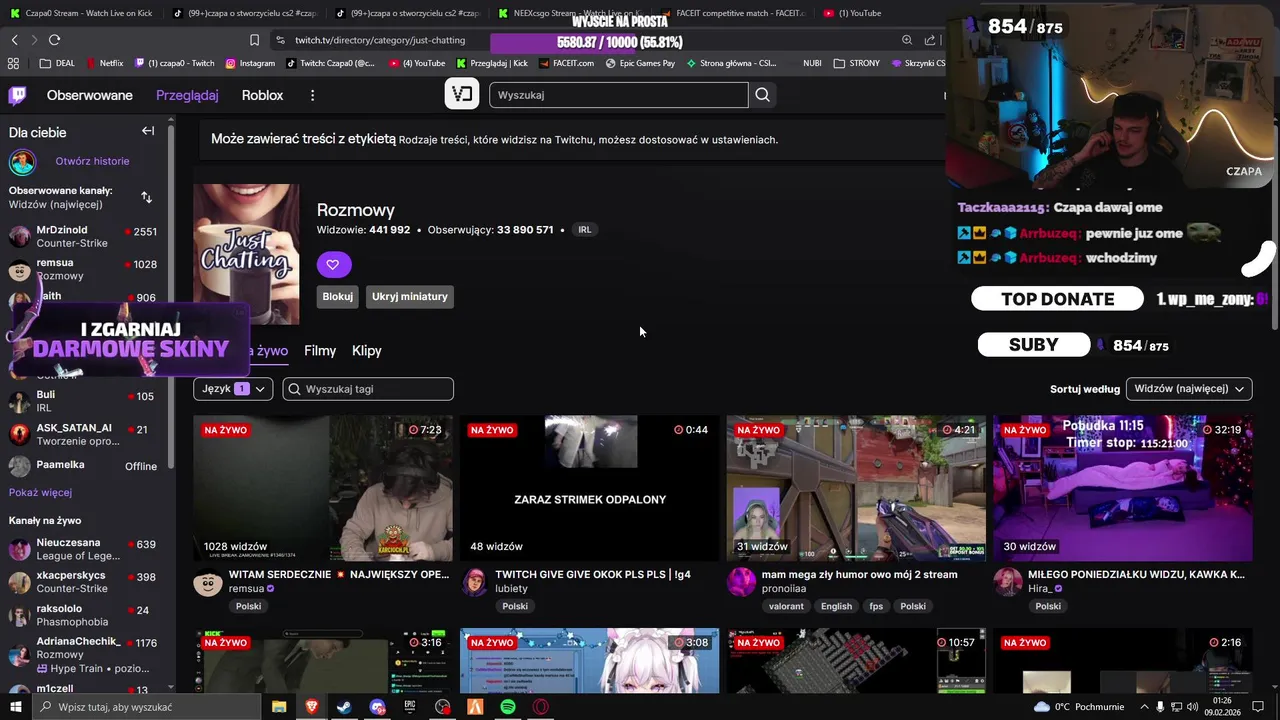Viewport: 1280px width, 720px height.
Task: Open the Windows Start menu
Action: [15, 707]
